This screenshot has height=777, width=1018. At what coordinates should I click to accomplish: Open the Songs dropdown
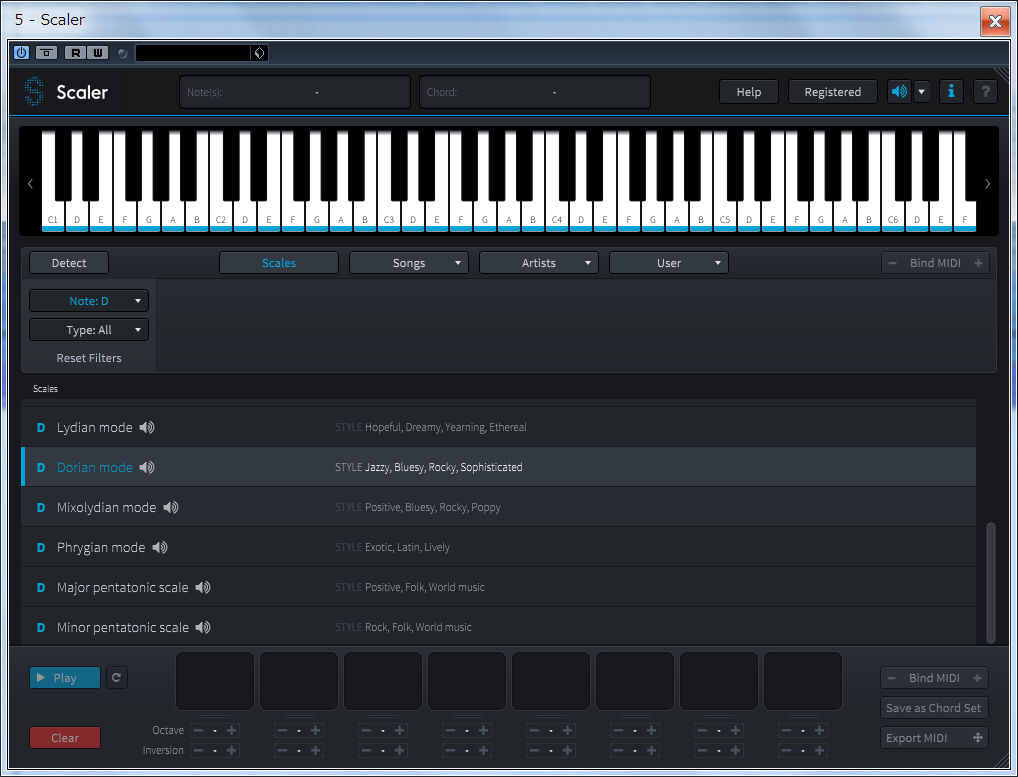pos(408,263)
